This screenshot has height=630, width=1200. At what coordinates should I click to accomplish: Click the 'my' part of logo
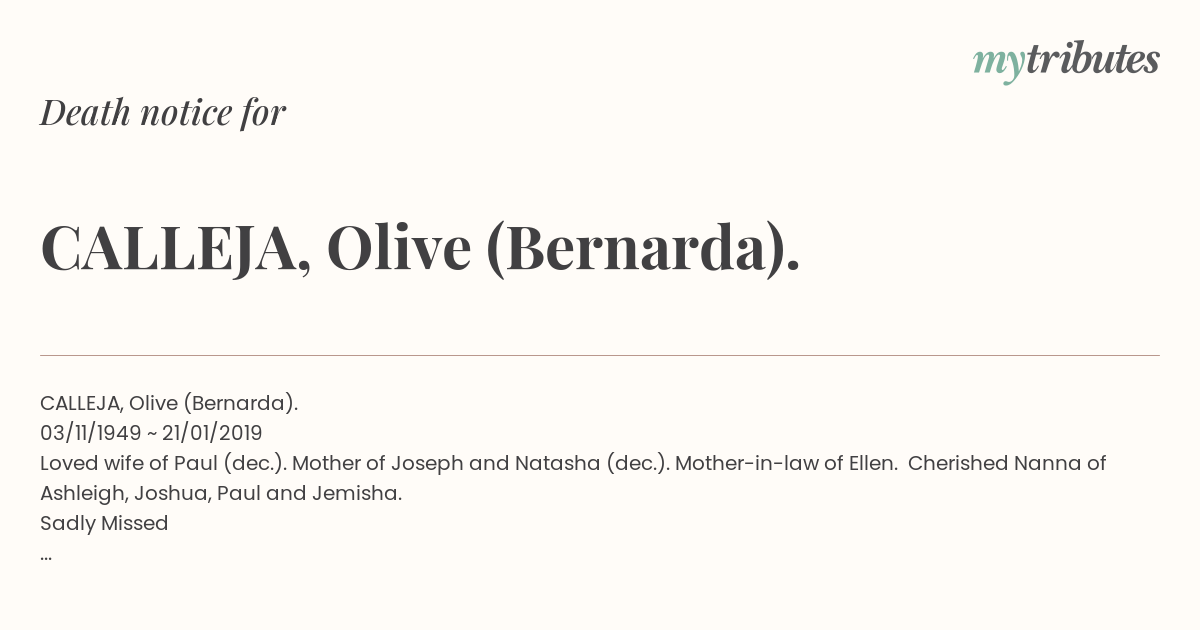click(998, 64)
